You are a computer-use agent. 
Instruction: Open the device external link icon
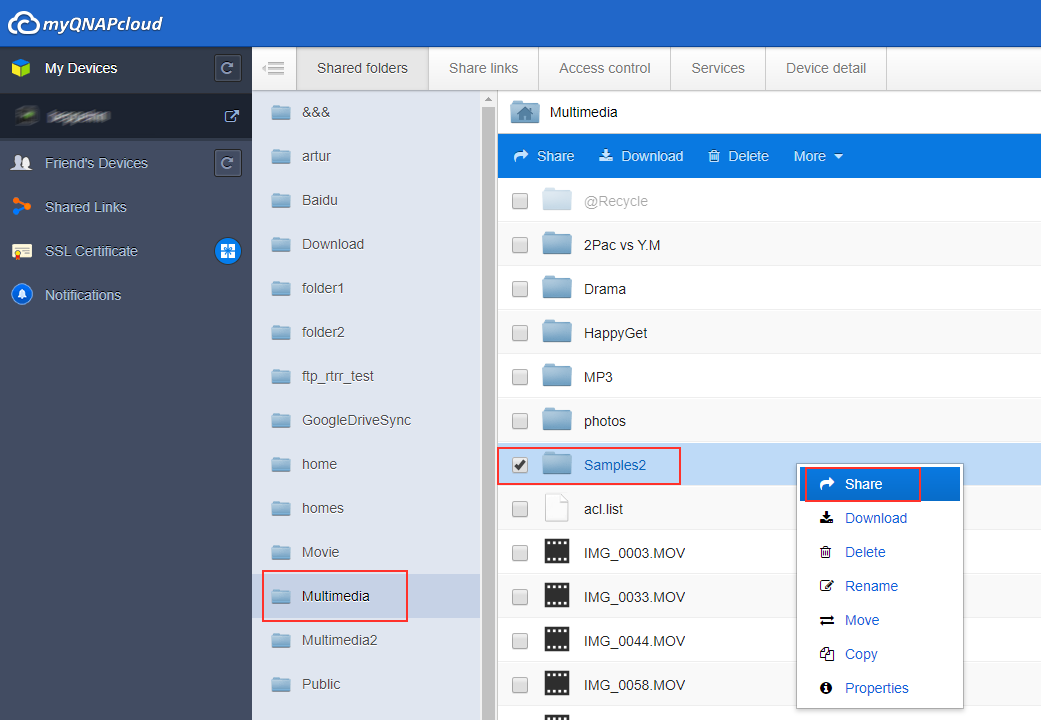pos(231,116)
